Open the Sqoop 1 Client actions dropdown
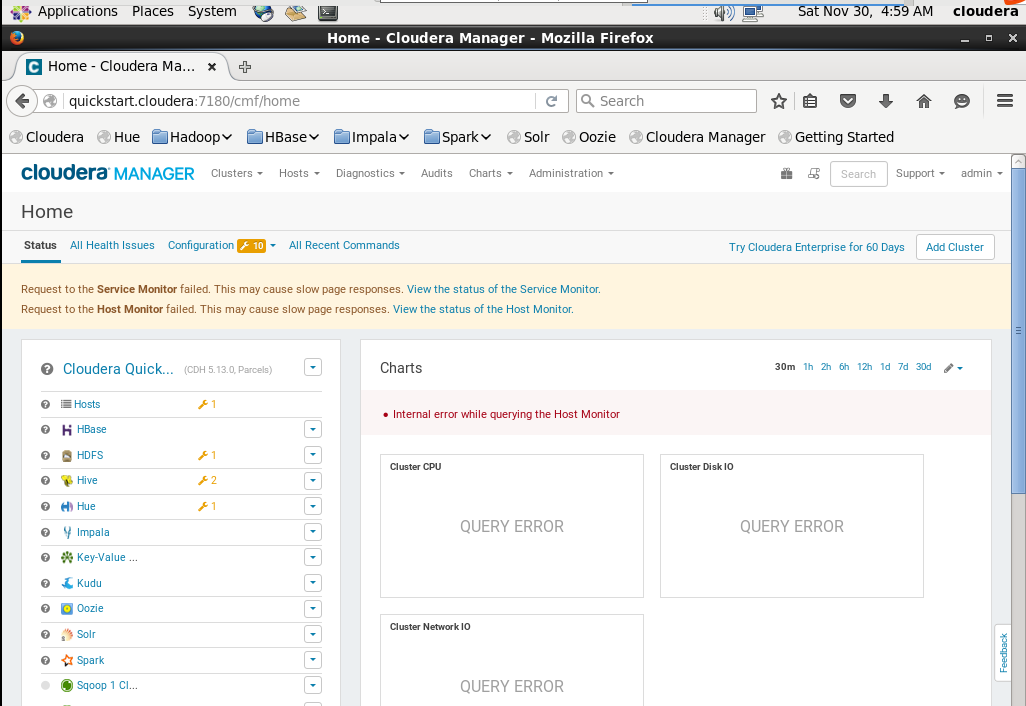 [313, 685]
